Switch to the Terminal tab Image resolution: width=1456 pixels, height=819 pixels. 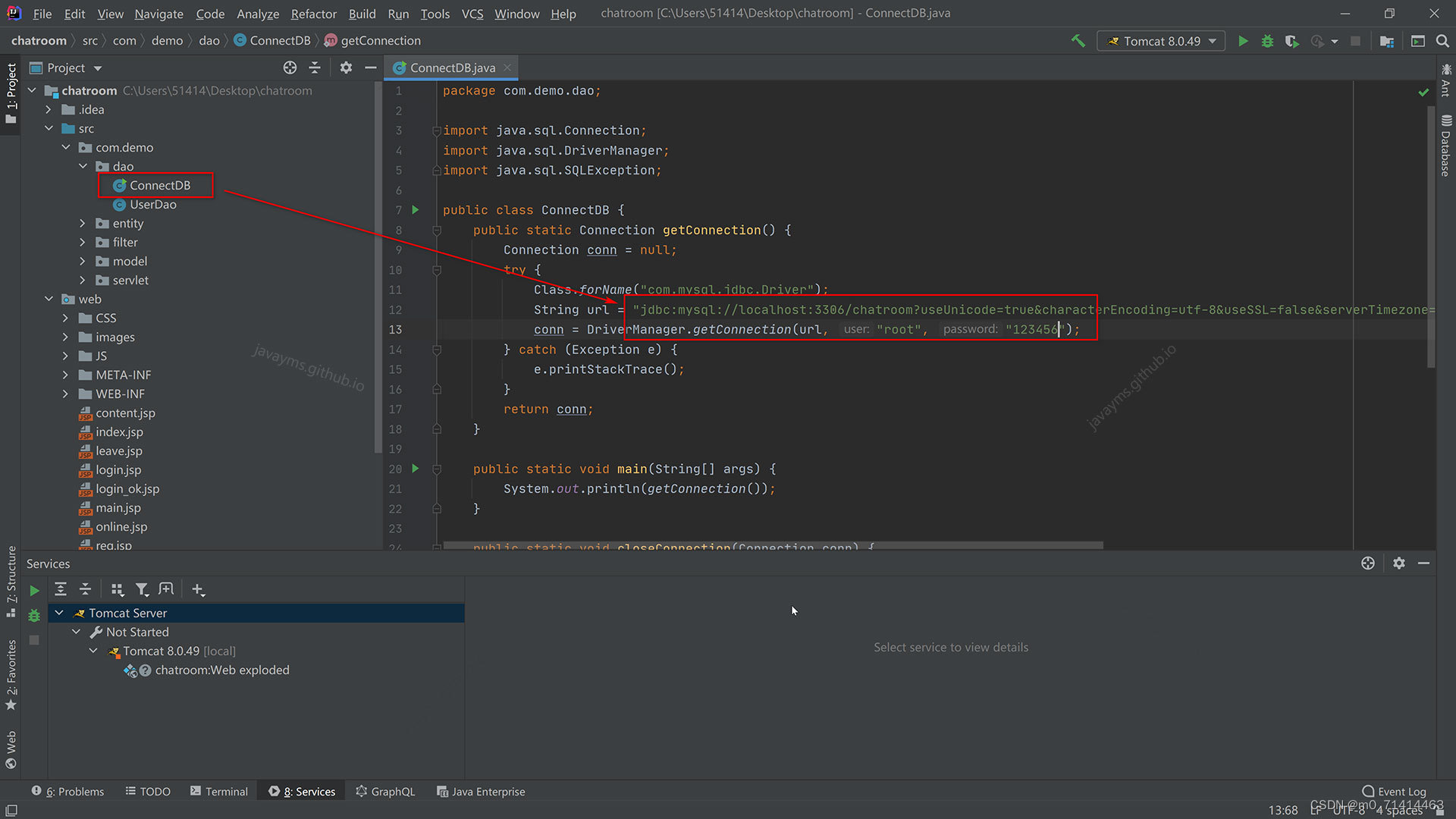(219, 791)
